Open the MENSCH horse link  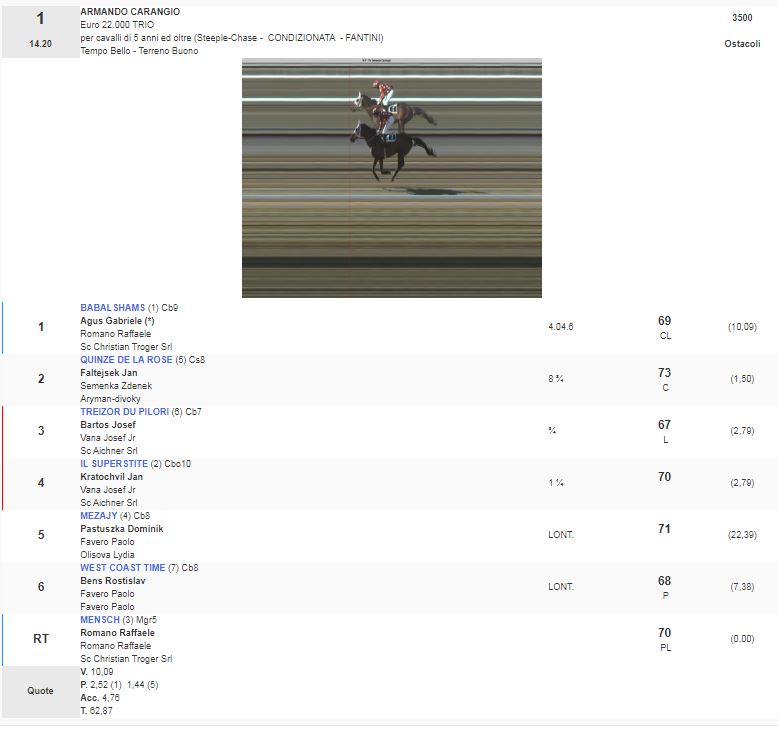[98, 620]
